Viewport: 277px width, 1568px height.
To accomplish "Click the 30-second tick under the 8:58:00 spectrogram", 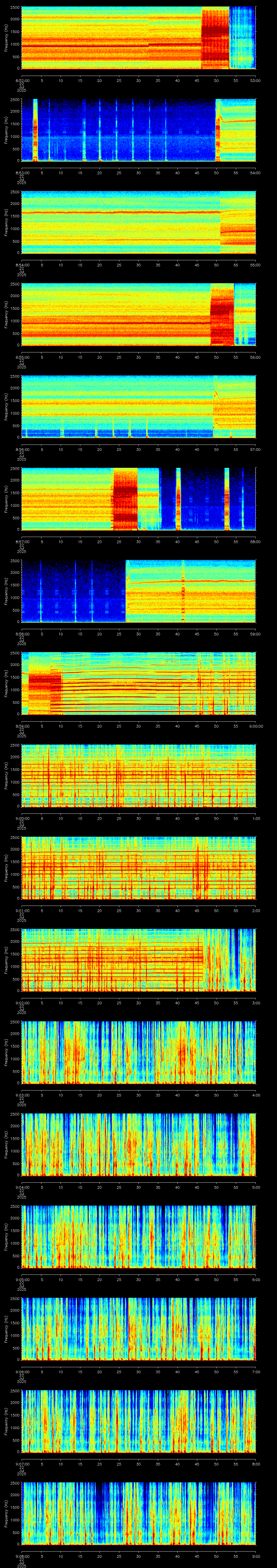I will pyautogui.click(x=138, y=634).
